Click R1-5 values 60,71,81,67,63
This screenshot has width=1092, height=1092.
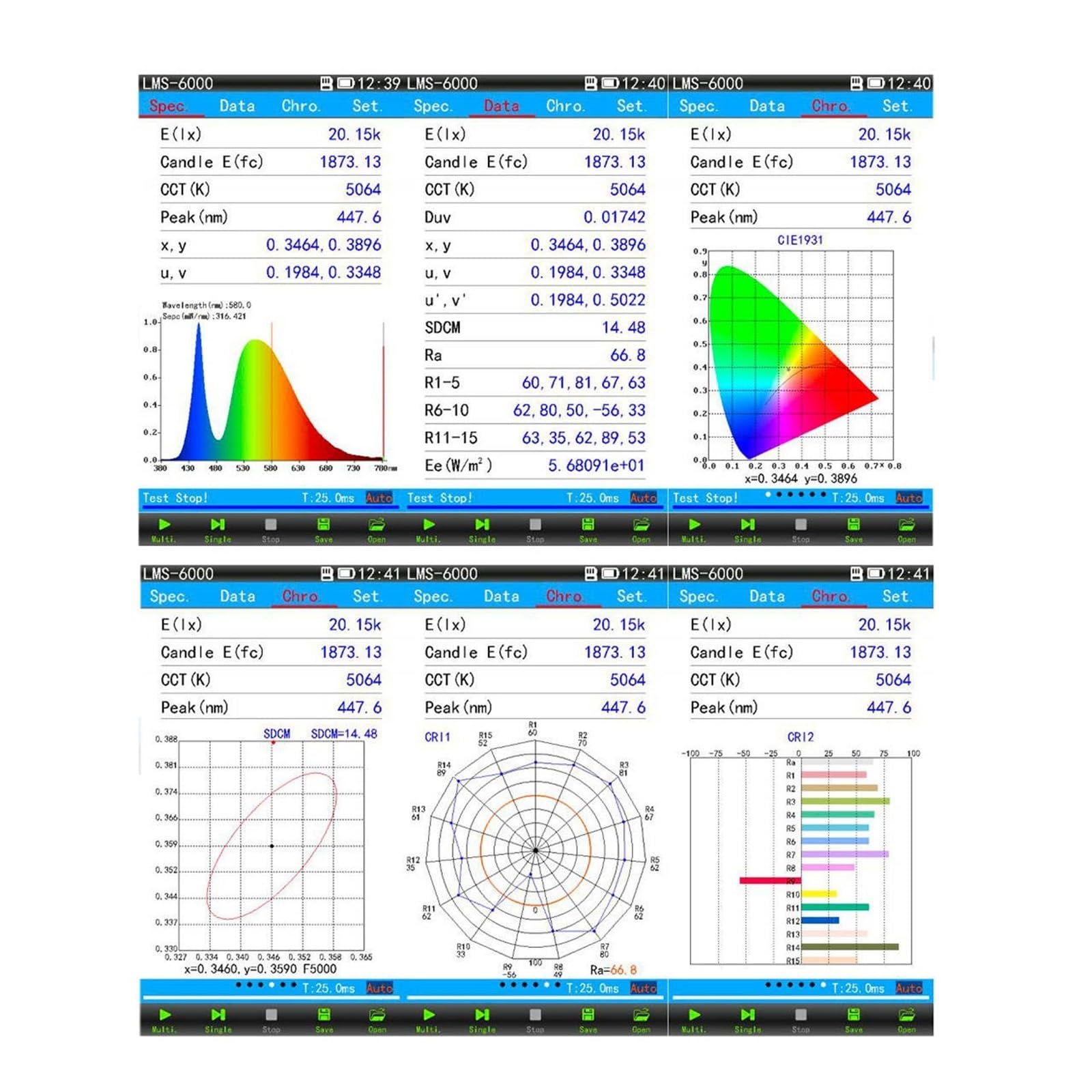click(x=584, y=383)
